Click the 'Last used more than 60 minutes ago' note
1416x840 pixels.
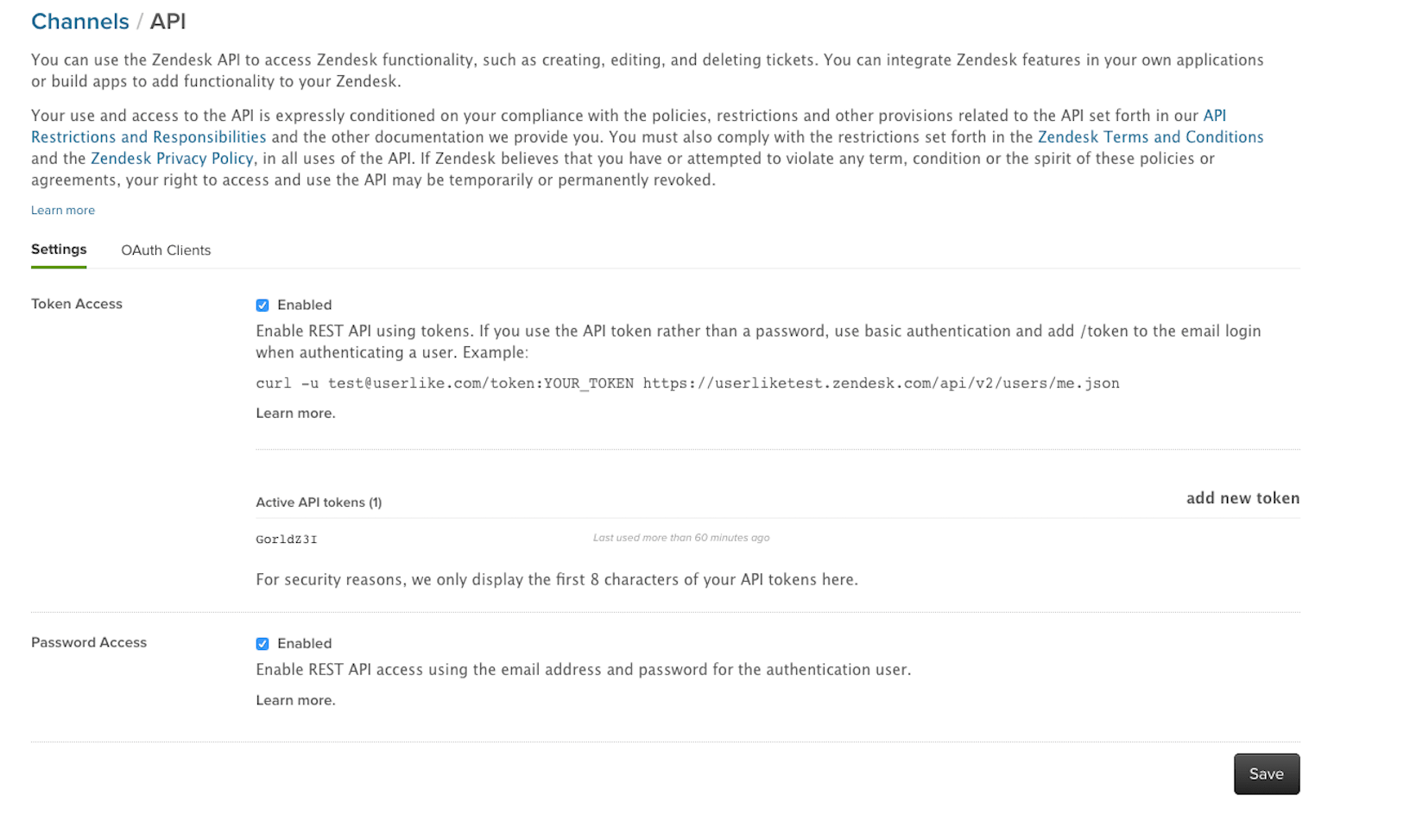680,538
